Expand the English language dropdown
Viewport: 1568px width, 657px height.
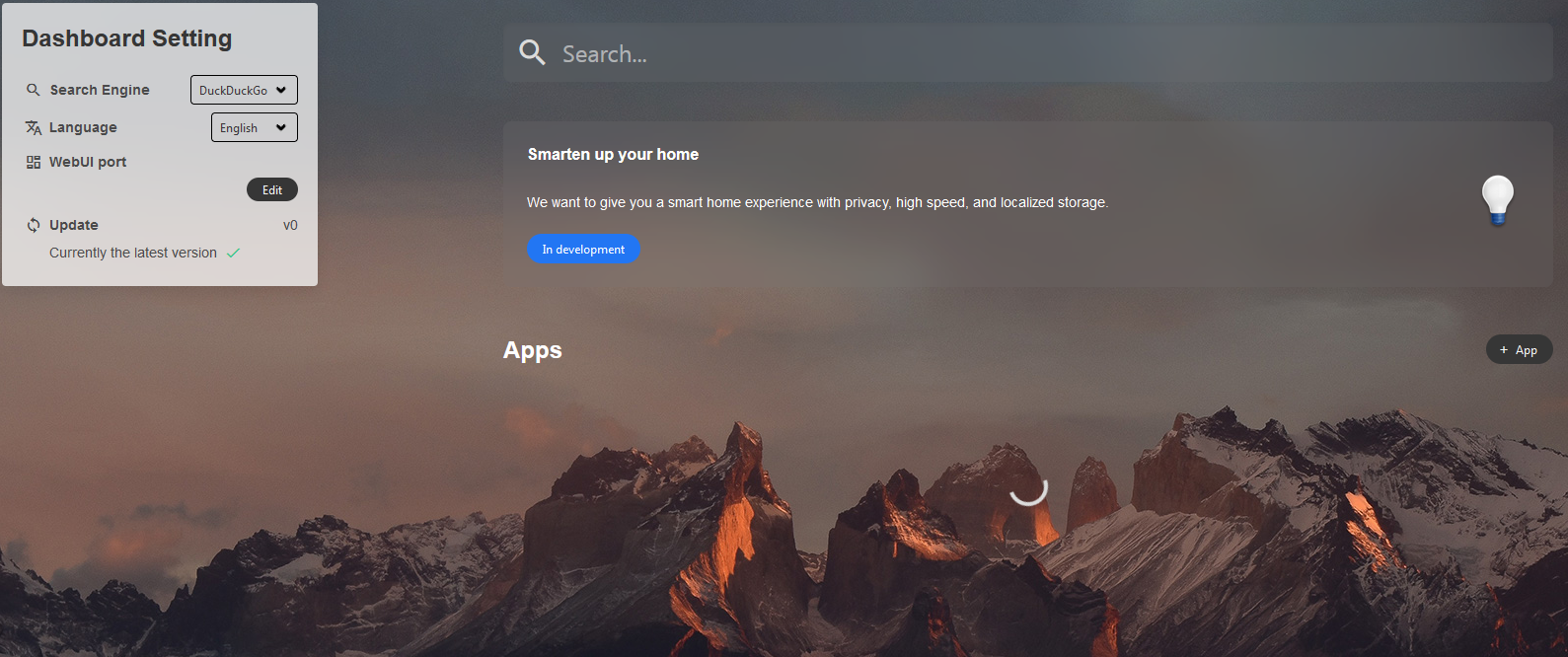[254, 127]
